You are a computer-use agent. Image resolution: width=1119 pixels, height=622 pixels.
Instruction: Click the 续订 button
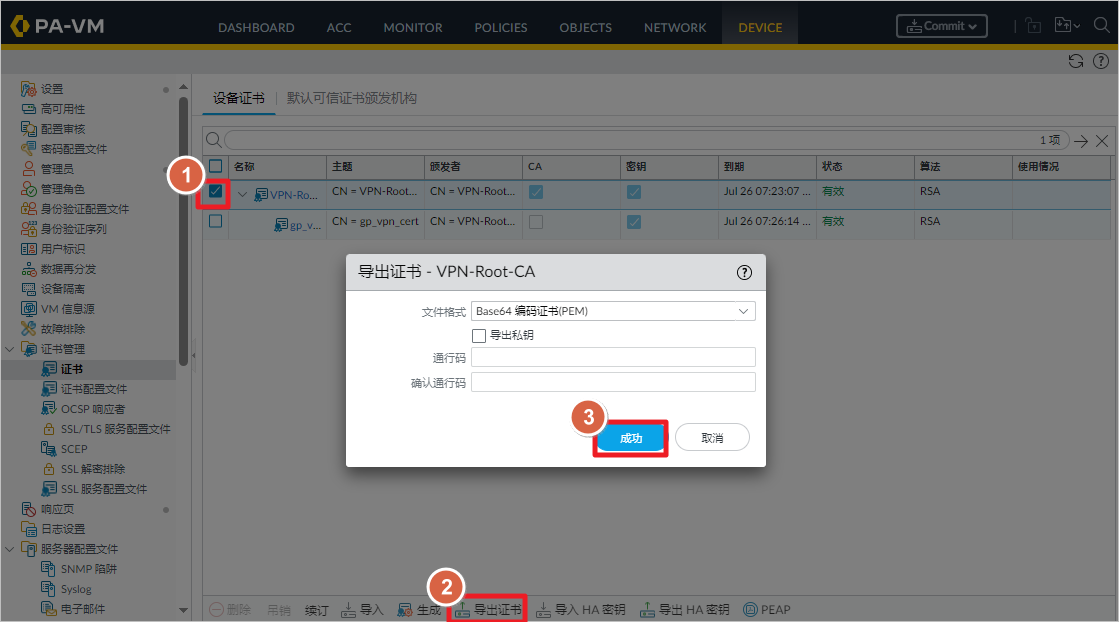[x=316, y=610]
